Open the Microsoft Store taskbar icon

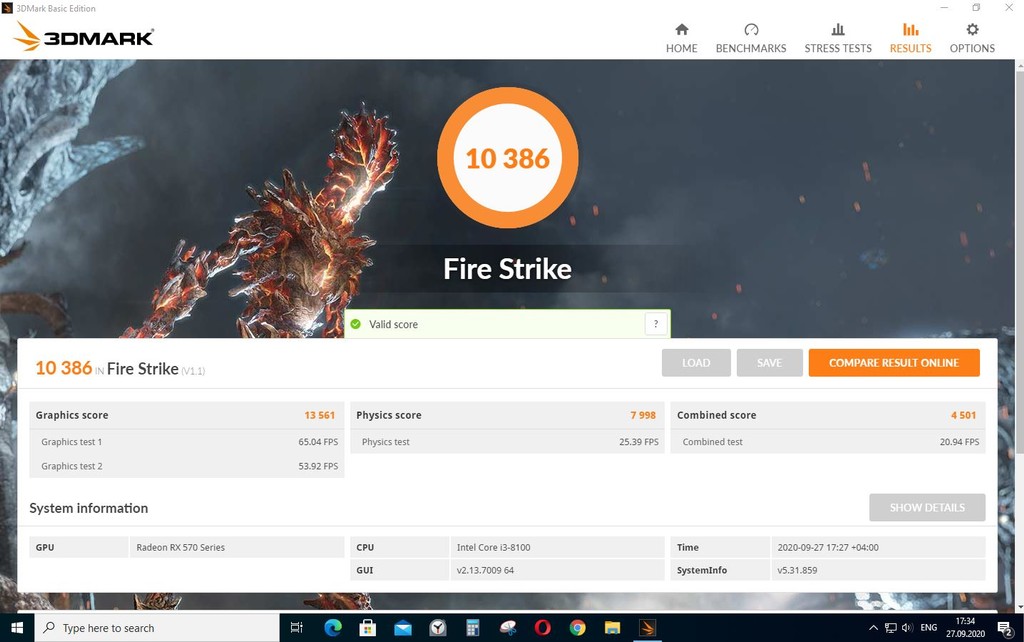368,628
